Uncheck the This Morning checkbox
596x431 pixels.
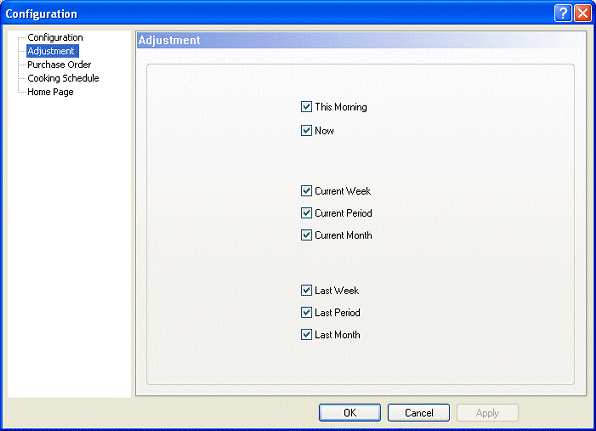306,107
